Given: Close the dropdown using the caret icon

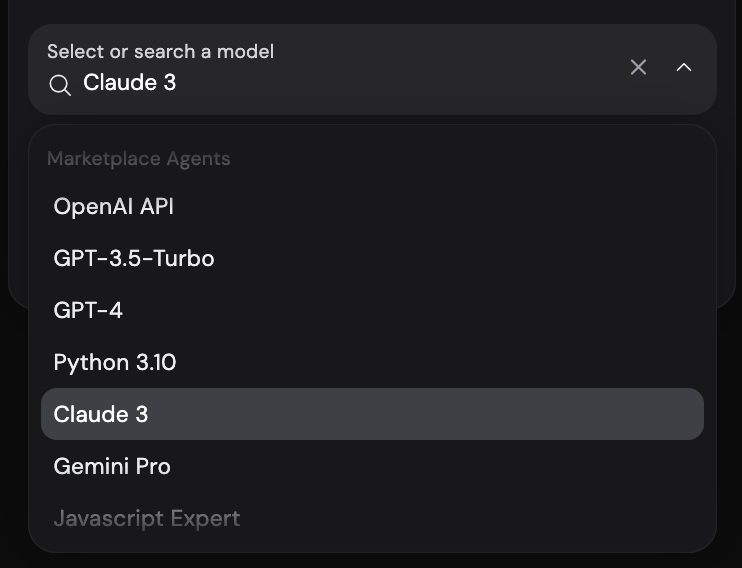Looking at the screenshot, I should 684,67.
